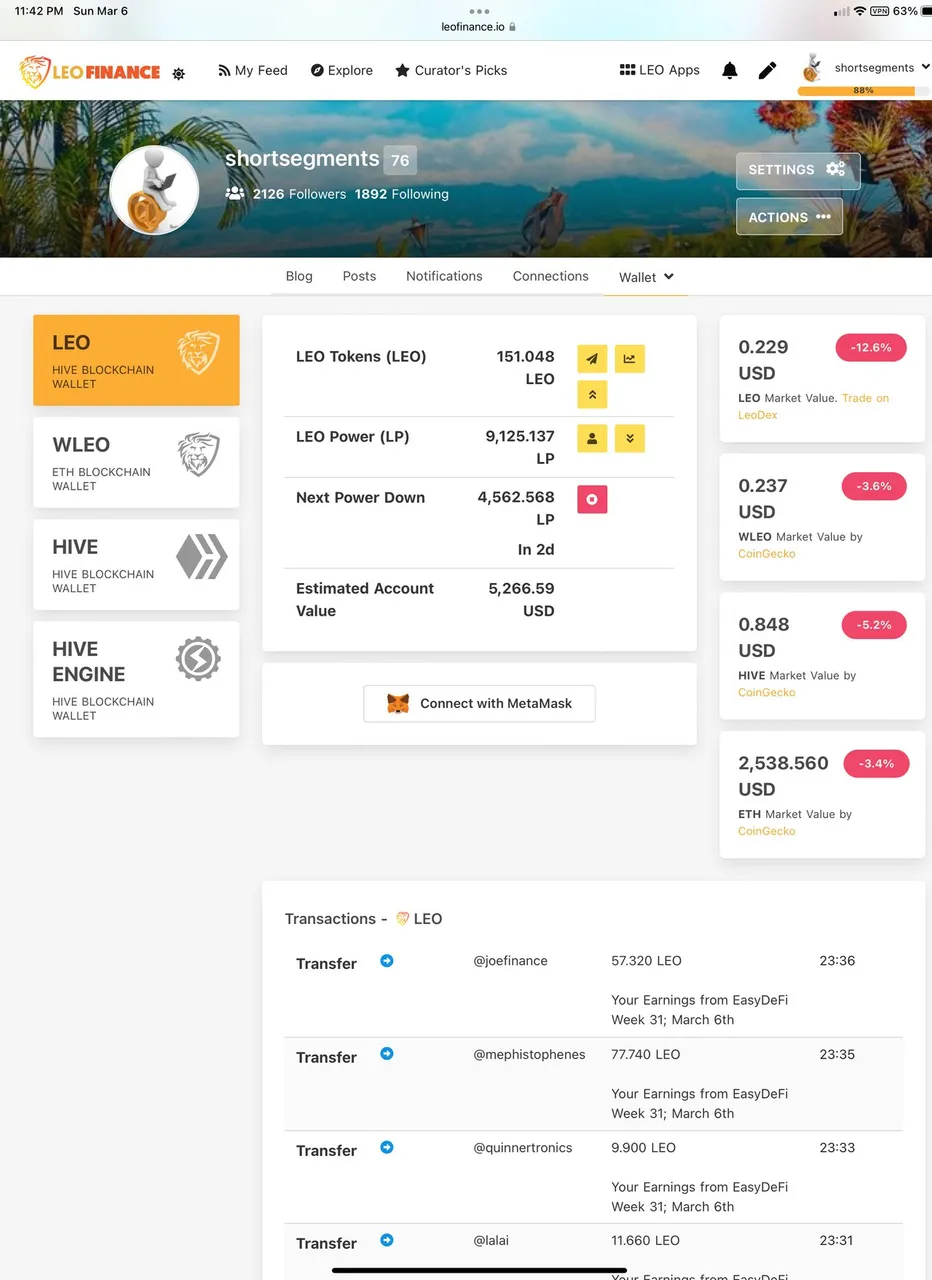Open CoinGecko link under HIVE value
Screen dimensions: 932x1280
click(767, 692)
